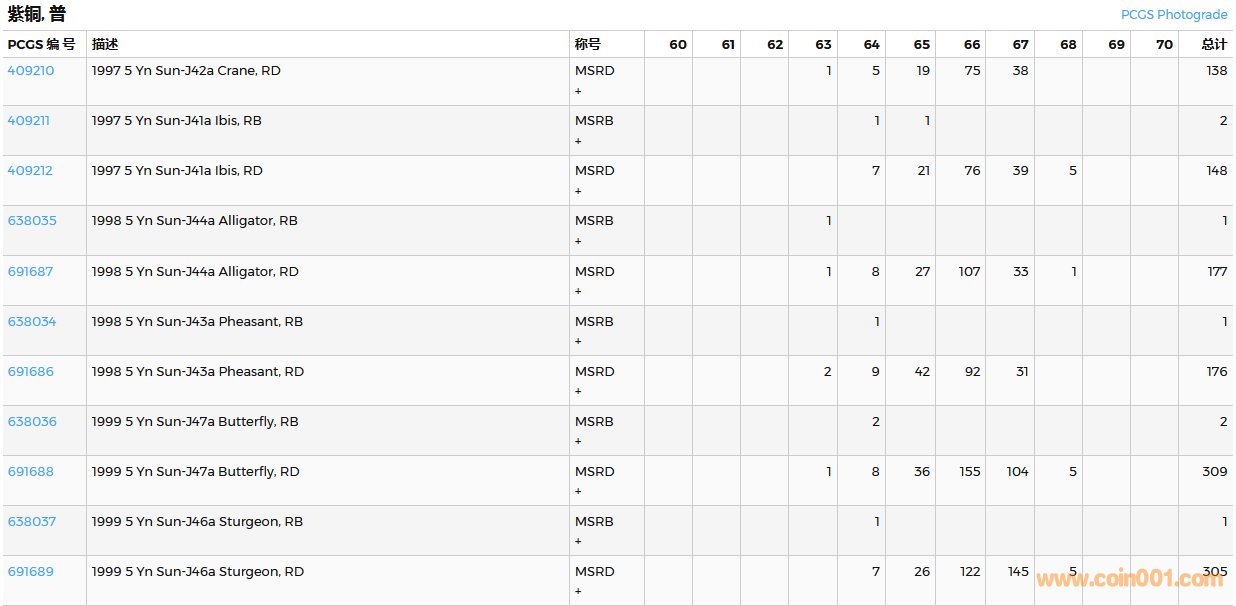Click the 155 count in Butterfly RD row
This screenshot has width=1236, height=606.
point(969,472)
